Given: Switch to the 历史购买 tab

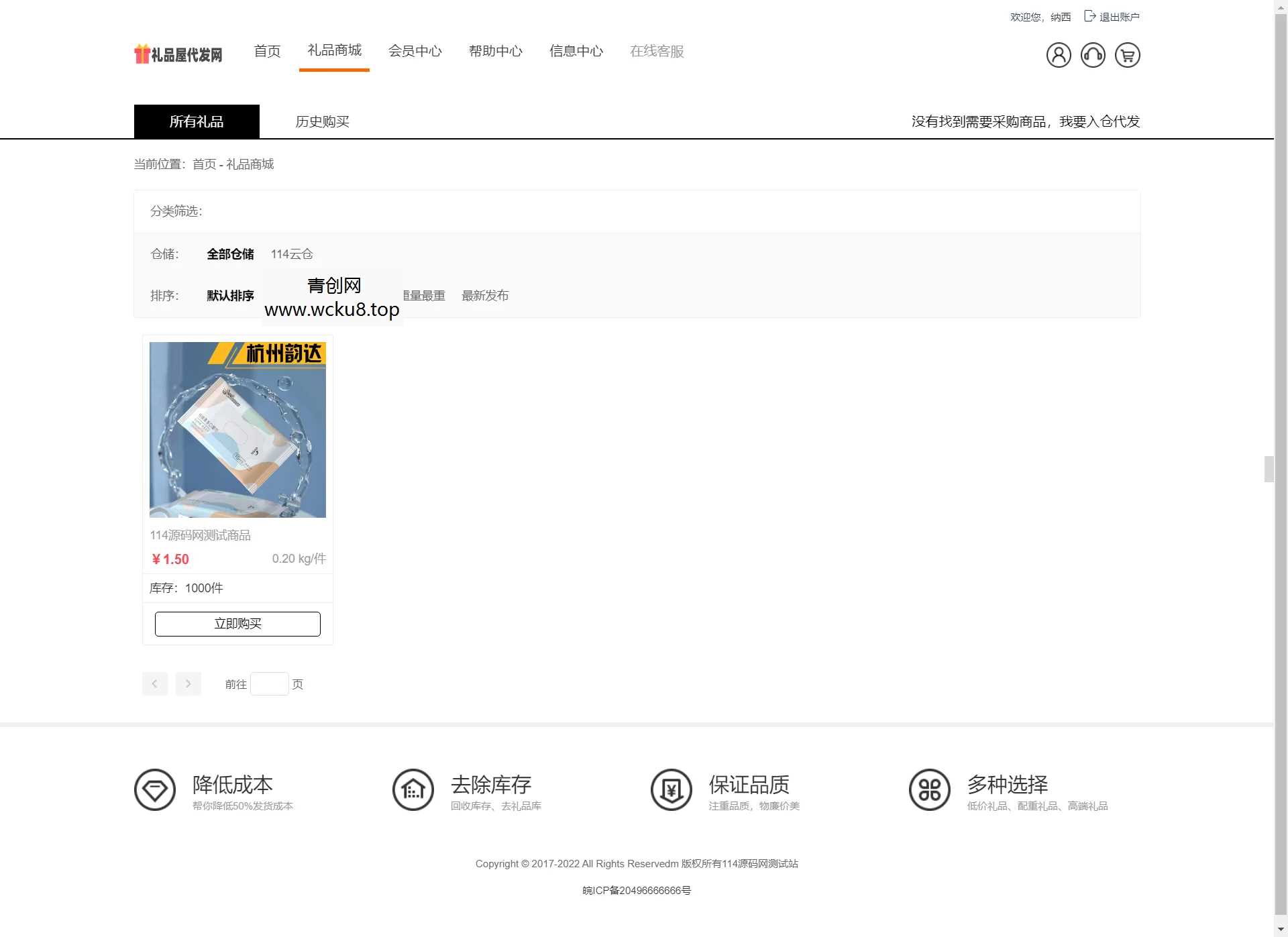Looking at the screenshot, I should tap(322, 121).
